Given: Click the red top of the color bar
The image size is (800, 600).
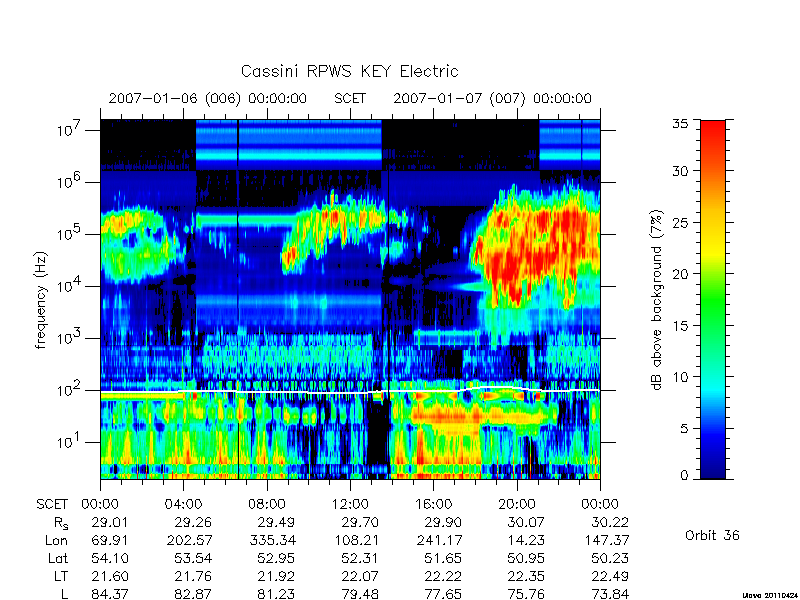Looking at the screenshot, I should [x=713, y=132].
